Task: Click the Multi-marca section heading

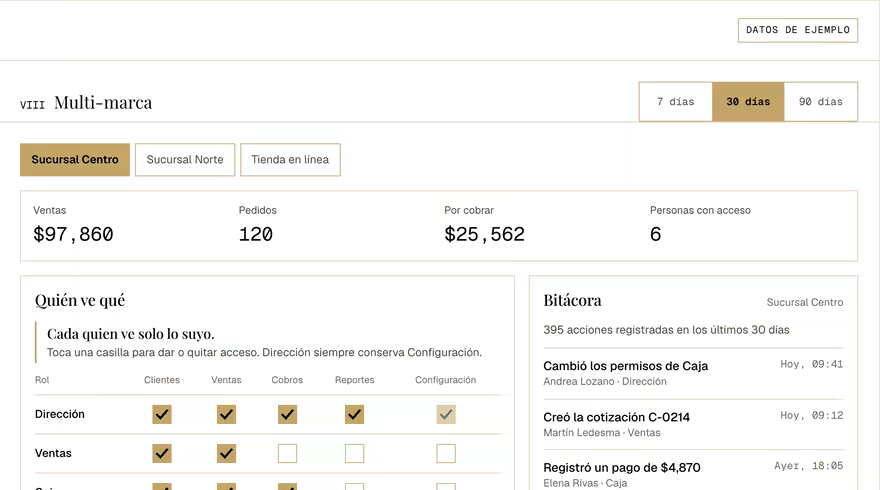Action: point(103,103)
